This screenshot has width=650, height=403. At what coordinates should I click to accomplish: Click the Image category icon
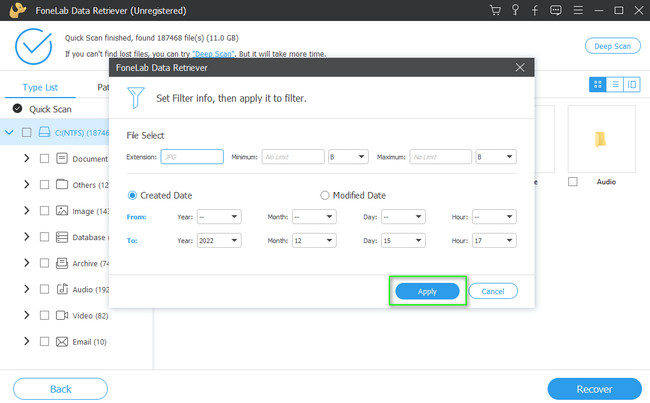[62, 211]
